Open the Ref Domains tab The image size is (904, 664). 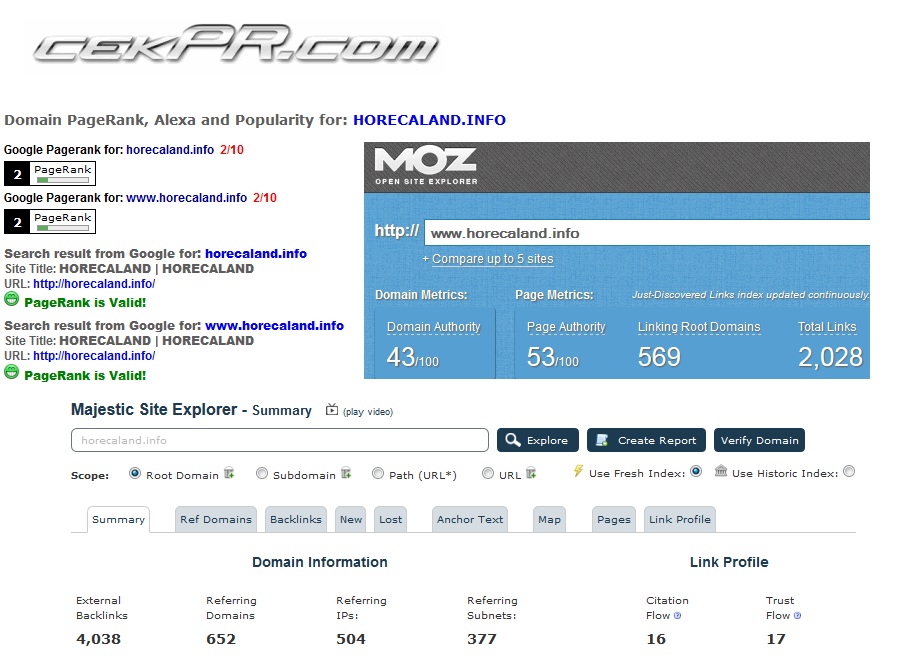click(x=216, y=519)
